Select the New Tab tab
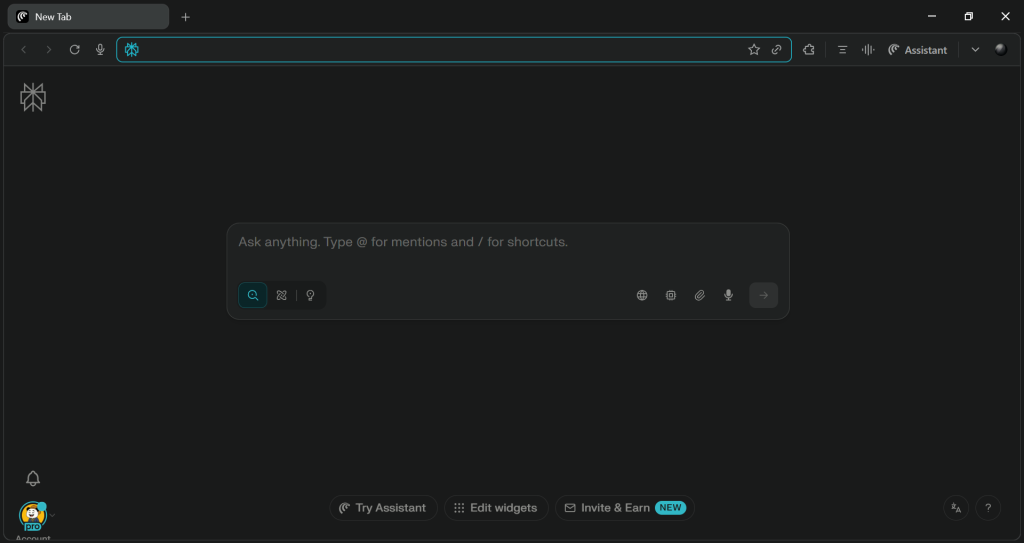Screen dimensions: 1024x543 click(88, 17)
